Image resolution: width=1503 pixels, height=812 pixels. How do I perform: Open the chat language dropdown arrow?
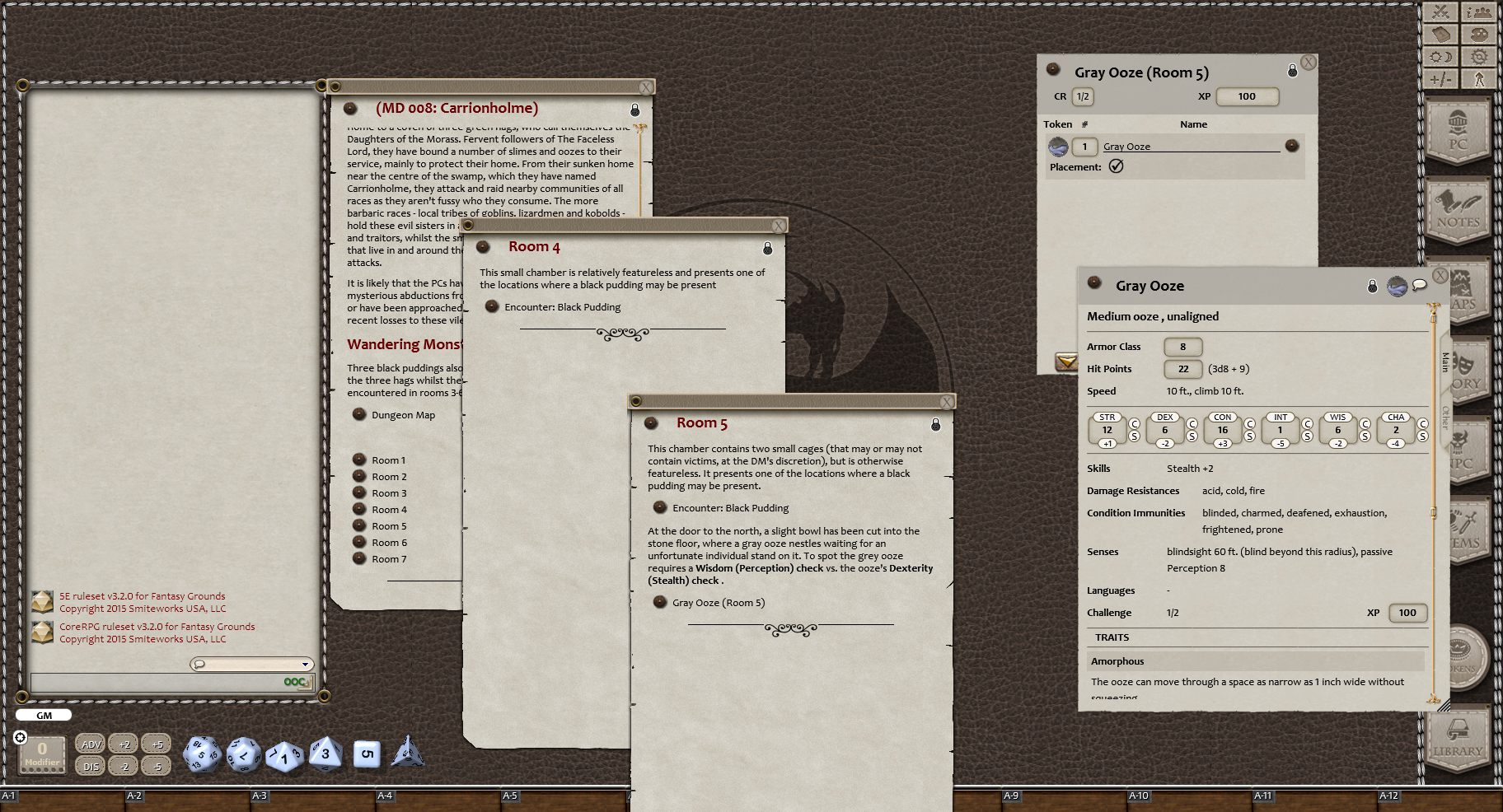306,664
